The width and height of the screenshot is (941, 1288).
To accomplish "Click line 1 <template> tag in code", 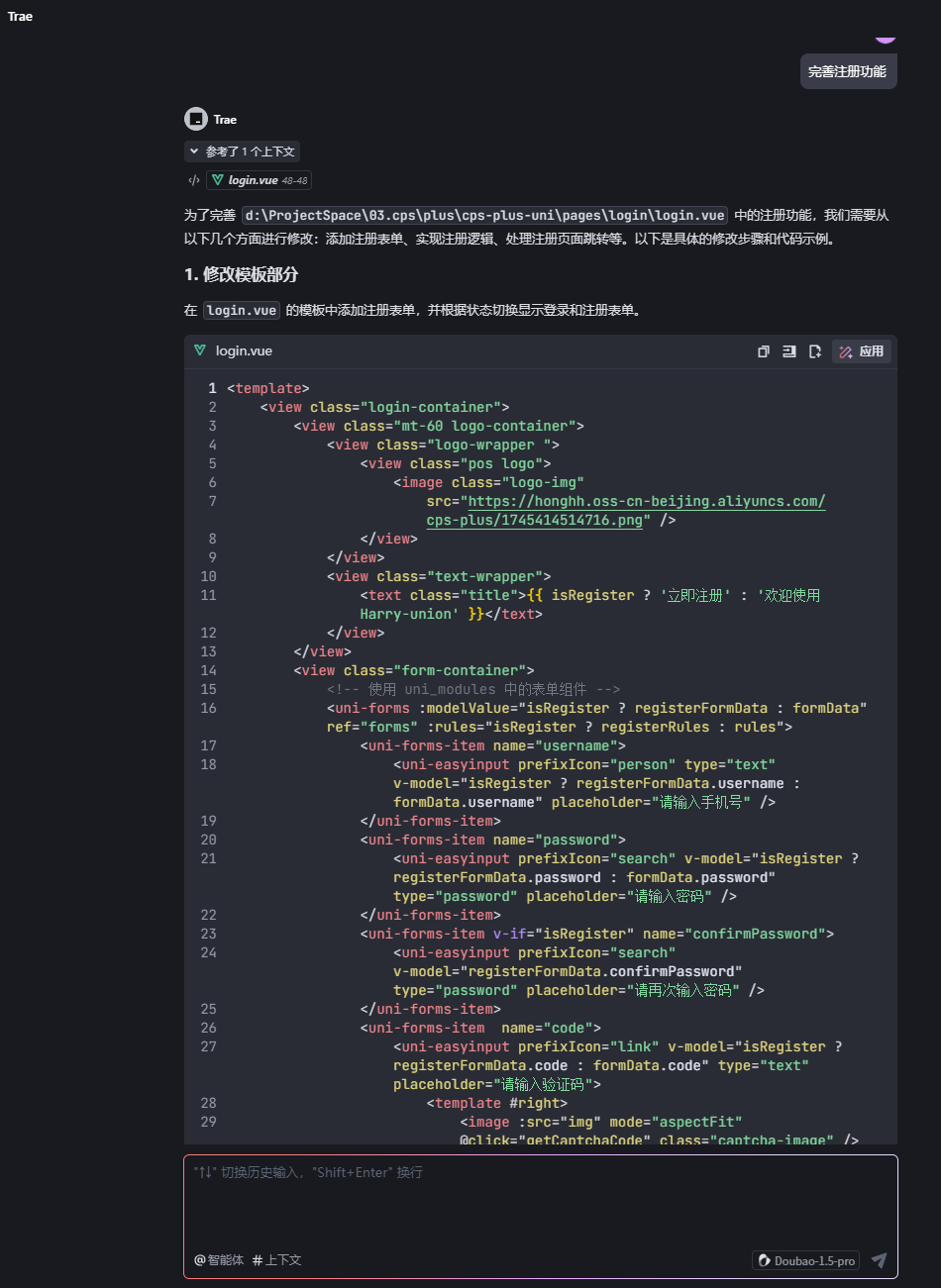I will [268, 388].
